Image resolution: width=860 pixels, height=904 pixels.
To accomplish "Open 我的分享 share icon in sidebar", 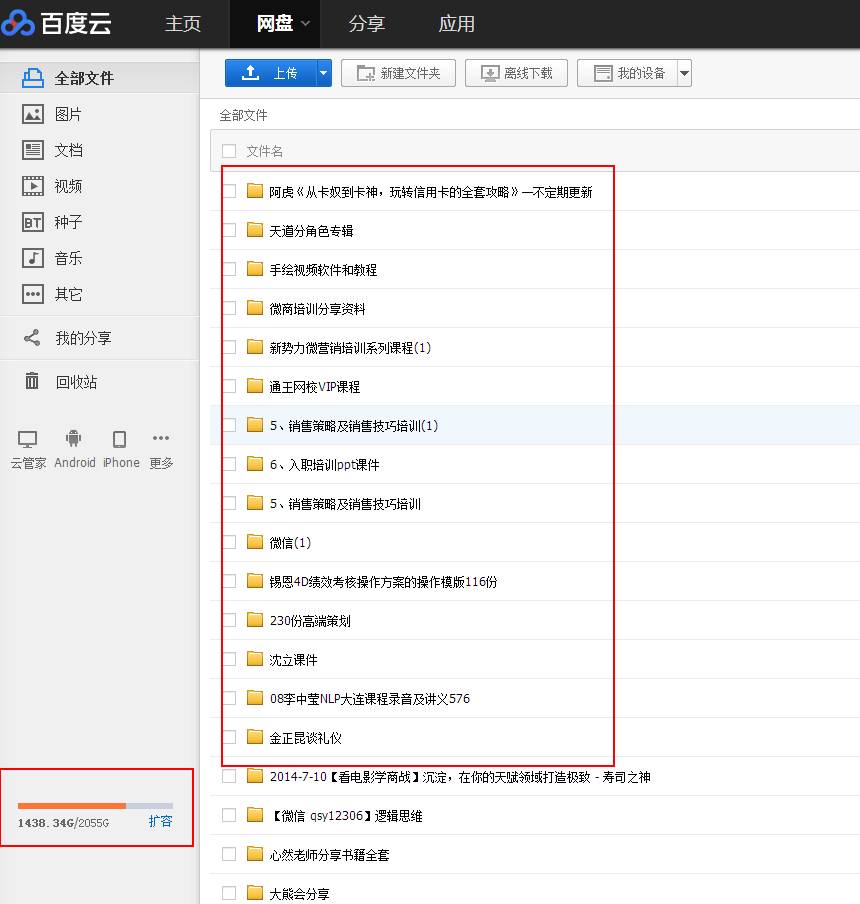I will pyautogui.click(x=33, y=338).
